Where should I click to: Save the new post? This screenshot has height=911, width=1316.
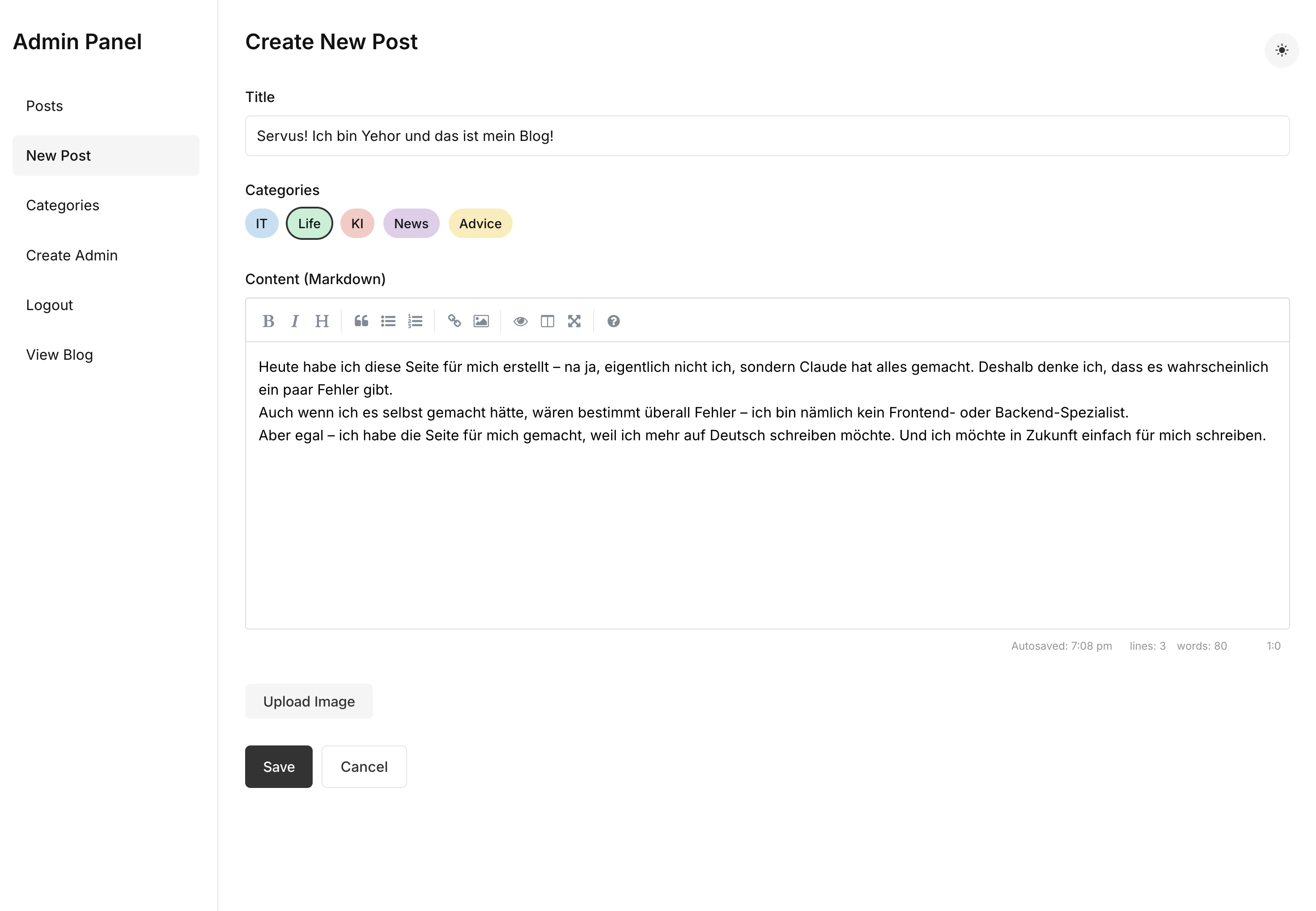pyautogui.click(x=279, y=766)
